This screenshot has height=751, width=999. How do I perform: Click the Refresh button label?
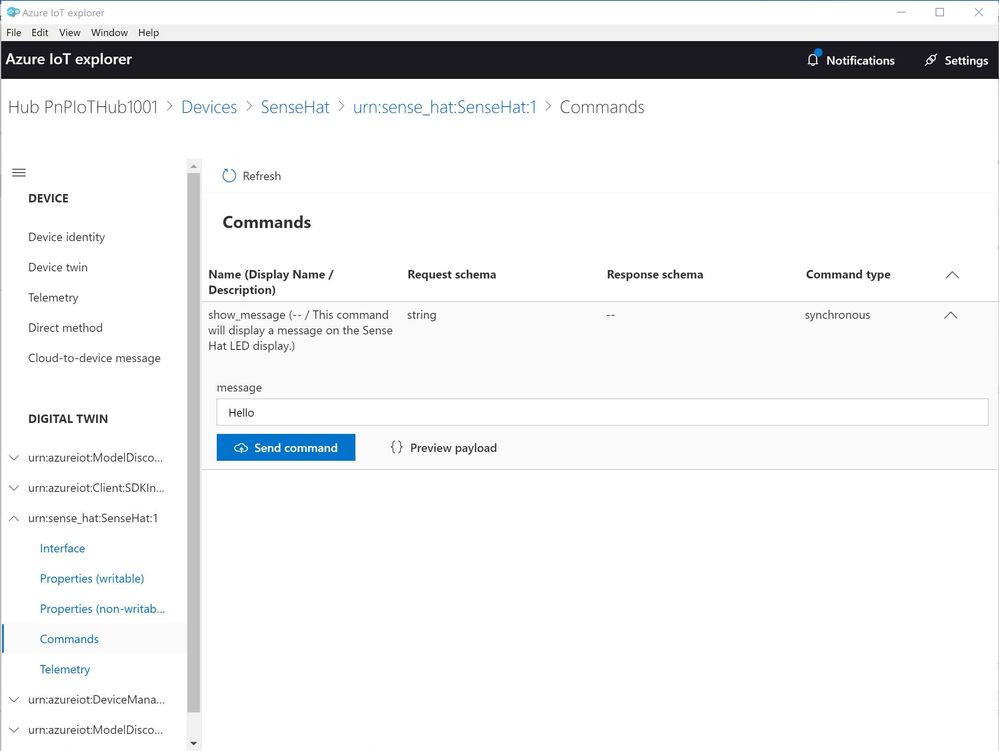[x=261, y=176]
